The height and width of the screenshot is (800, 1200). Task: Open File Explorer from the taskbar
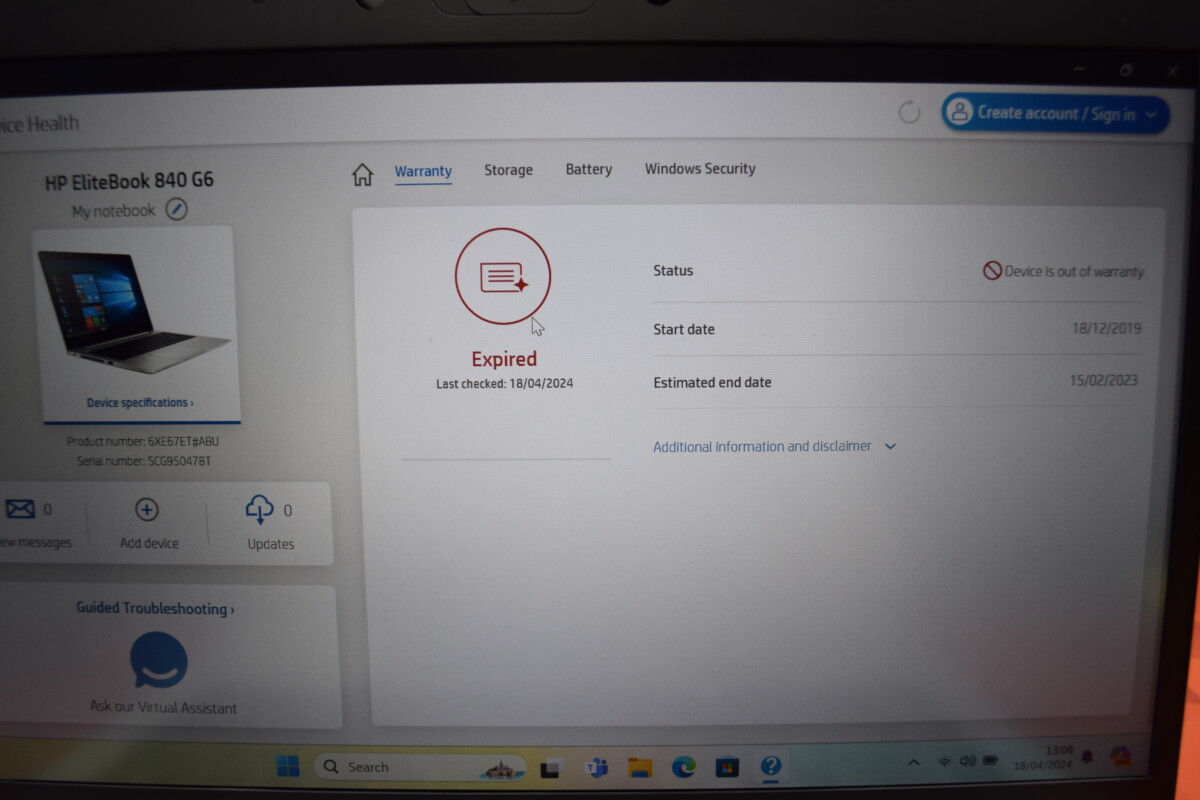pyautogui.click(x=640, y=768)
